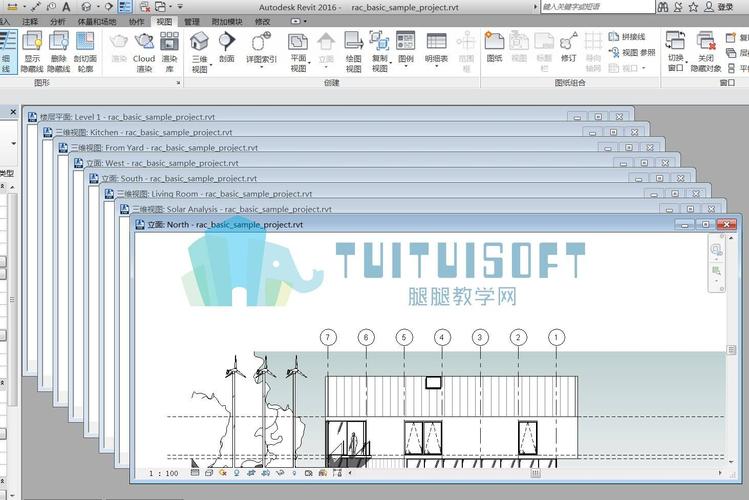
Task: Click the 显示隐藏线 show hidden lines tool
Action: pos(32,52)
